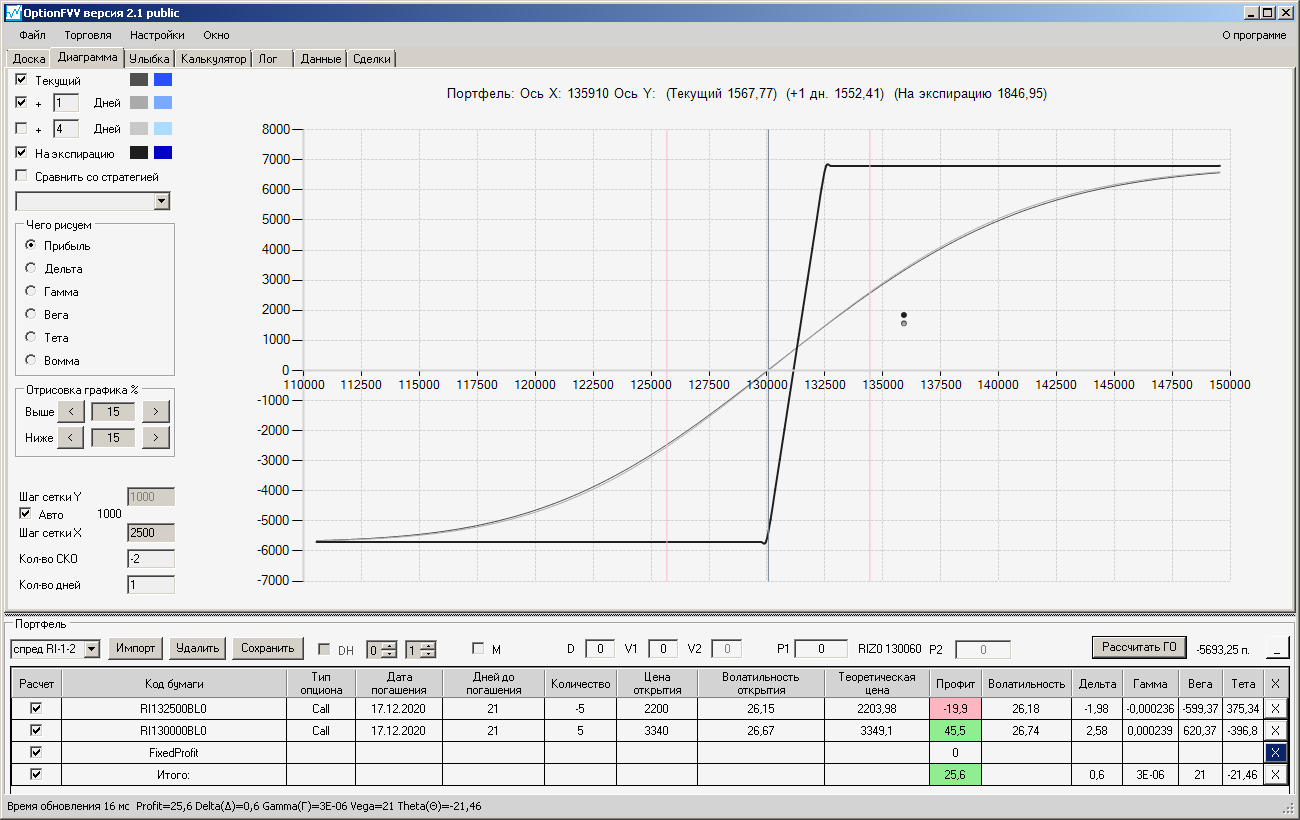Click the P1 input field
1300x820 pixels.
[821, 649]
